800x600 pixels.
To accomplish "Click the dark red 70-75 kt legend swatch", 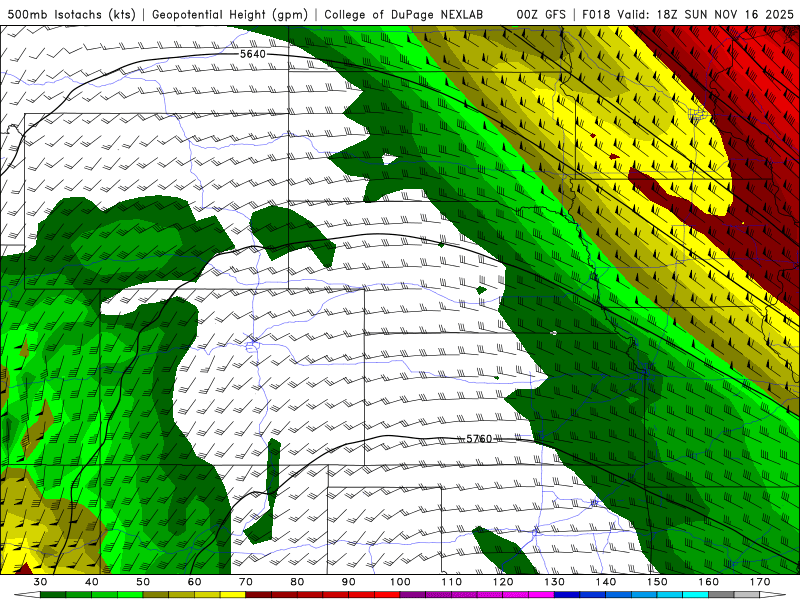I will pyautogui.click(x=259, y=595).
